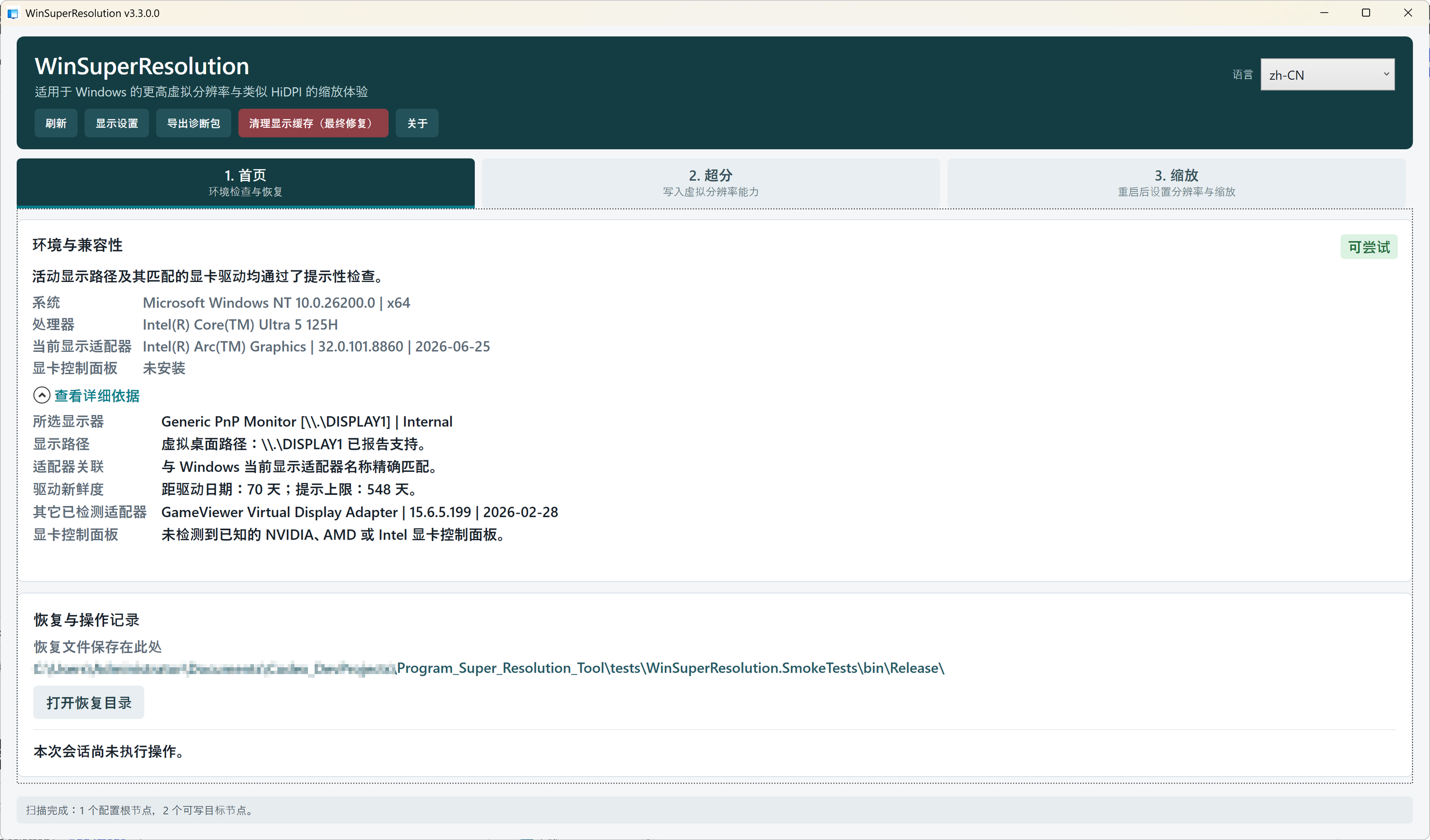Click the circular chevron icon beside 查看详细依据
Viewport: 1430px width, 840px height.
tap(42, 395)
